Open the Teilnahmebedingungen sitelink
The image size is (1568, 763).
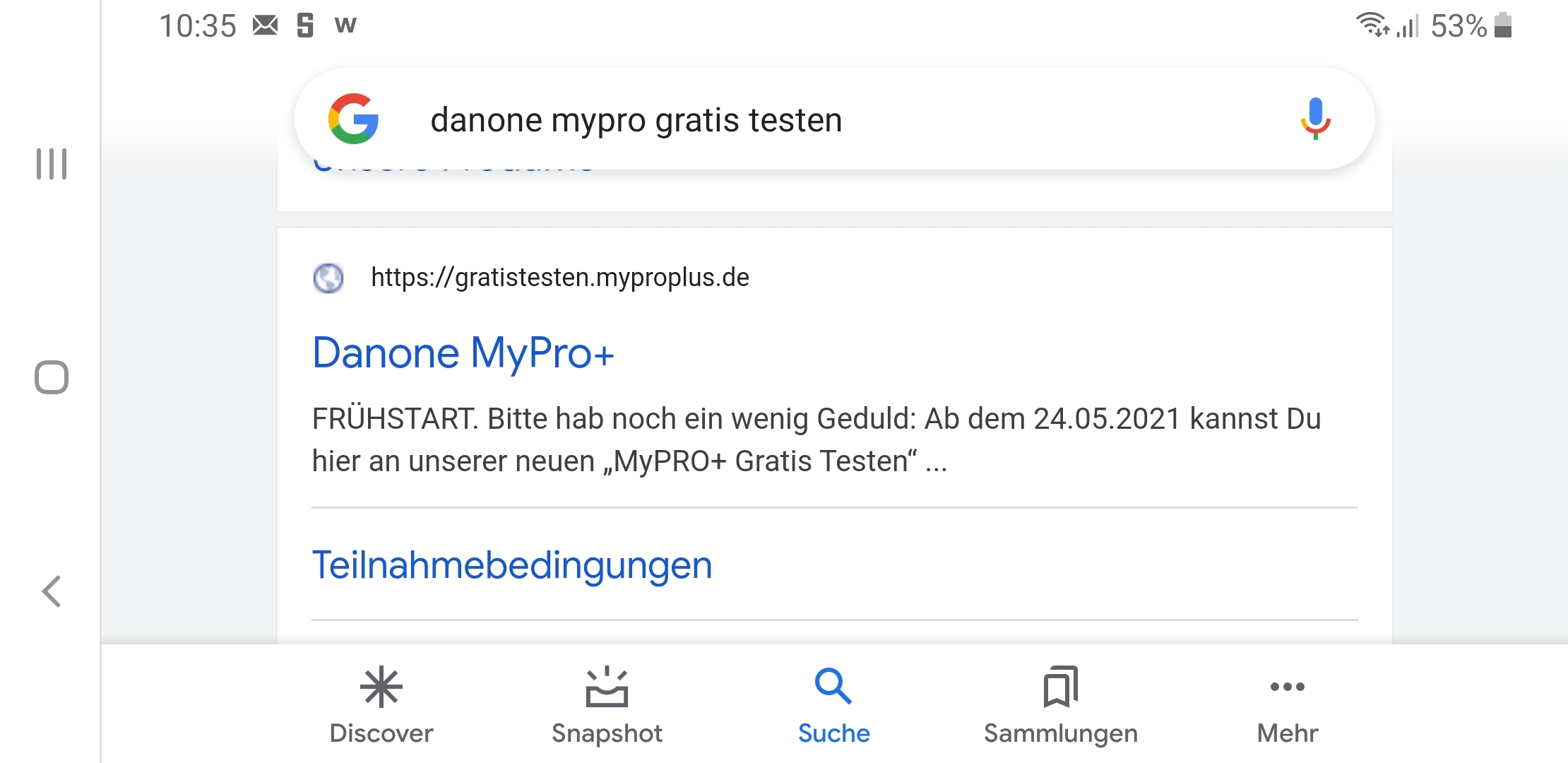coord(512,565)
